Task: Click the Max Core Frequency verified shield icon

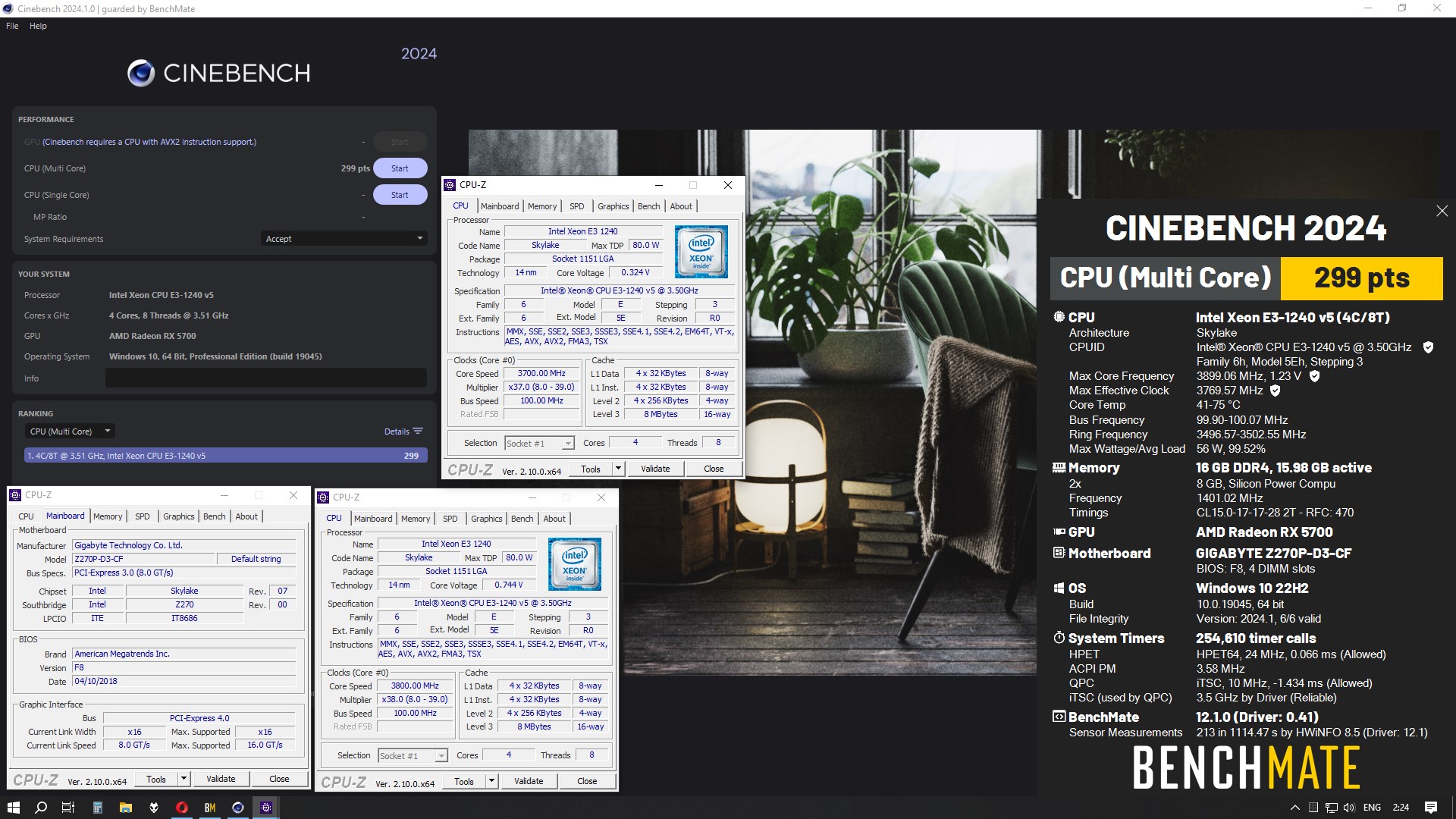Action: [x=1314, y=376]
